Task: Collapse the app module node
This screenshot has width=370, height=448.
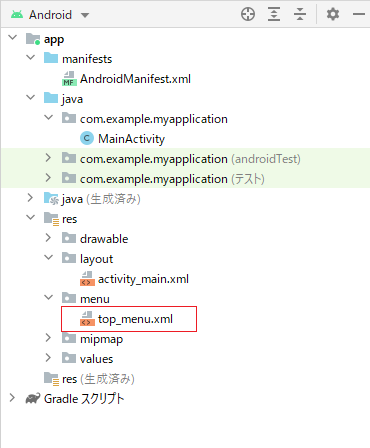Action: pyautogui.click(x=13, y=37)
